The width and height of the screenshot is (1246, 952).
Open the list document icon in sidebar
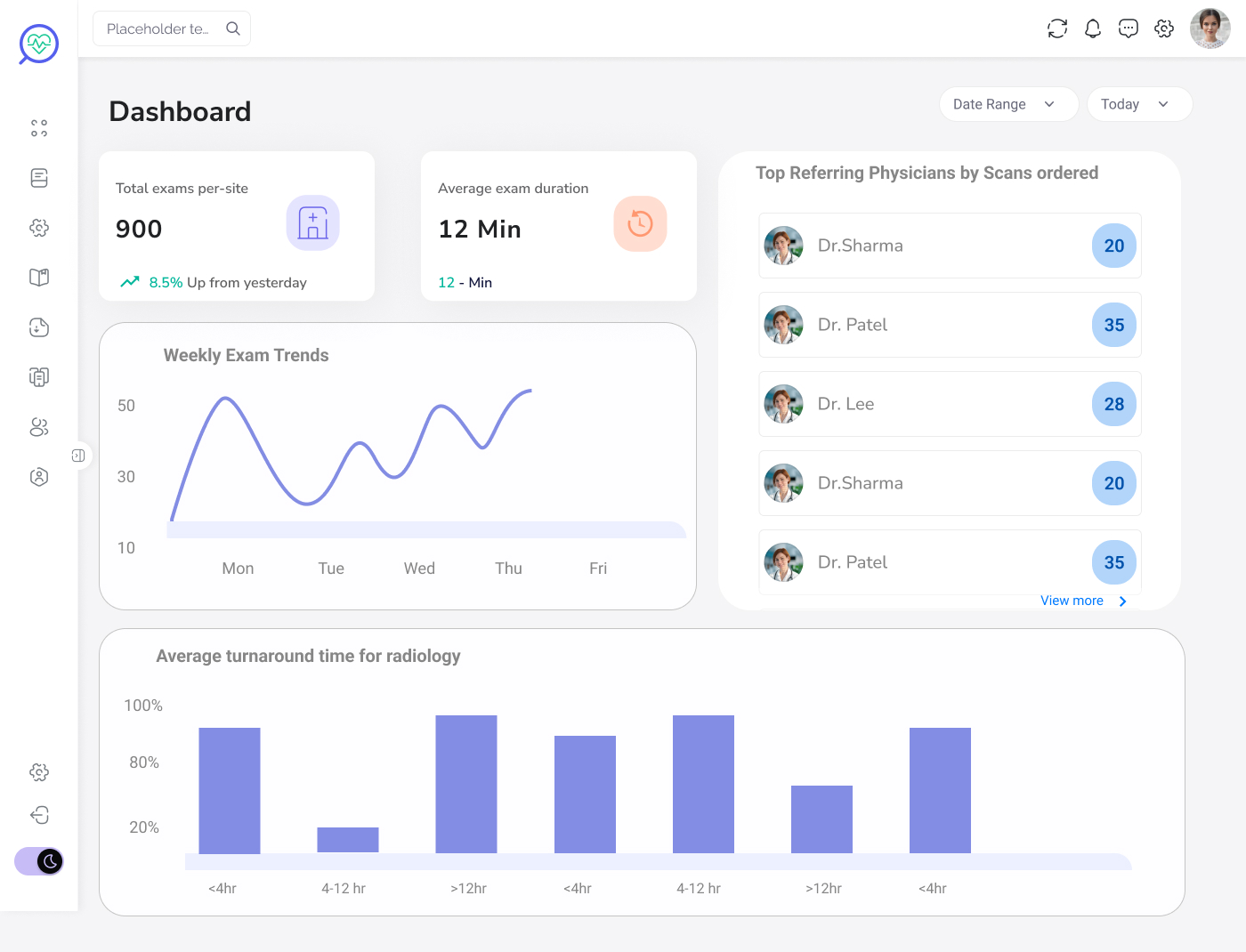[39, 178]
